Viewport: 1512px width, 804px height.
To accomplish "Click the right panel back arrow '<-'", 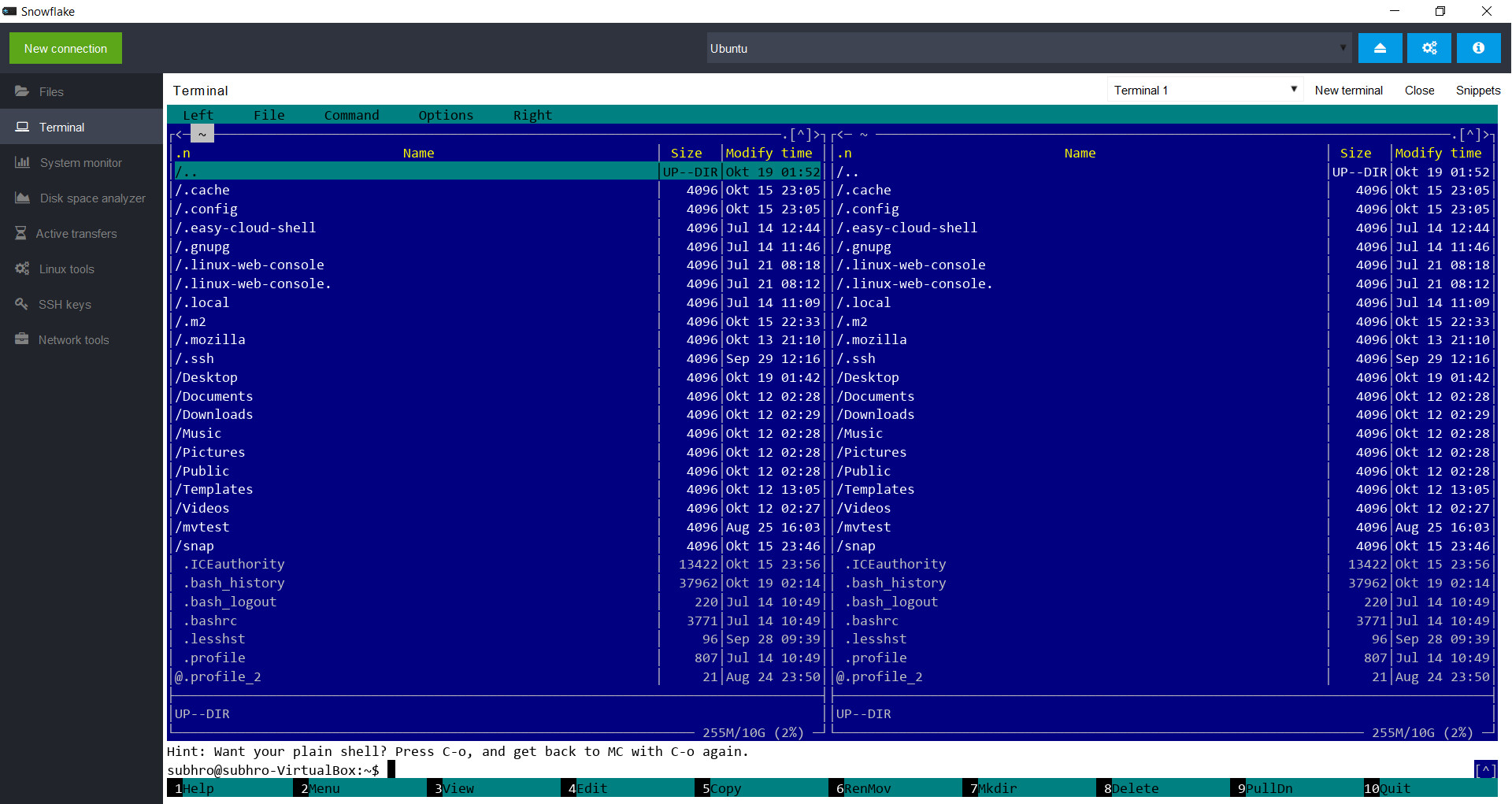I will coord(844,135).
